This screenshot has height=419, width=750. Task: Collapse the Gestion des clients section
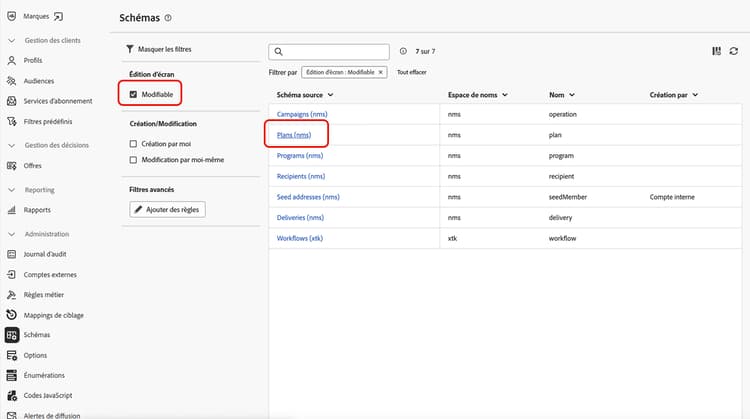(11, 40)
